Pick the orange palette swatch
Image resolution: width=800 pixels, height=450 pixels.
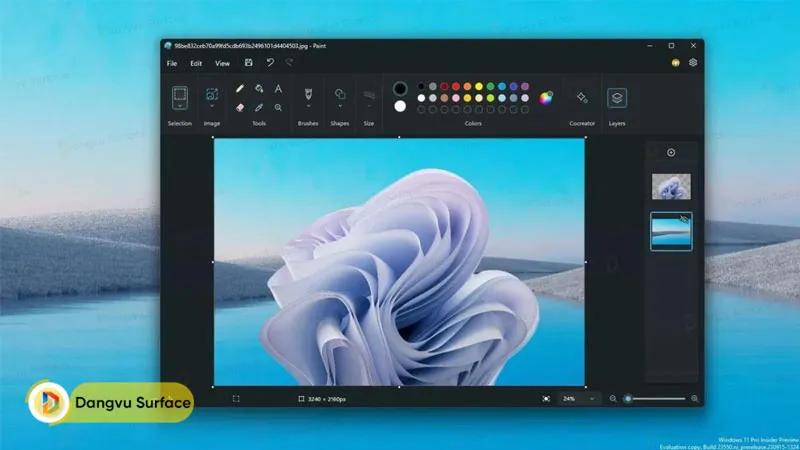pos(467,86)
